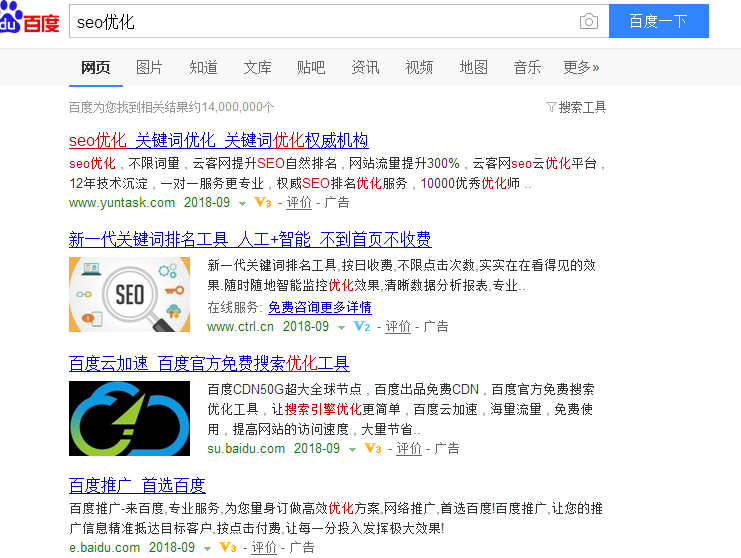Click the 百度云加速 cloud logo thumbnail
The width and height of the screenshot is (741, 558).
129,418
